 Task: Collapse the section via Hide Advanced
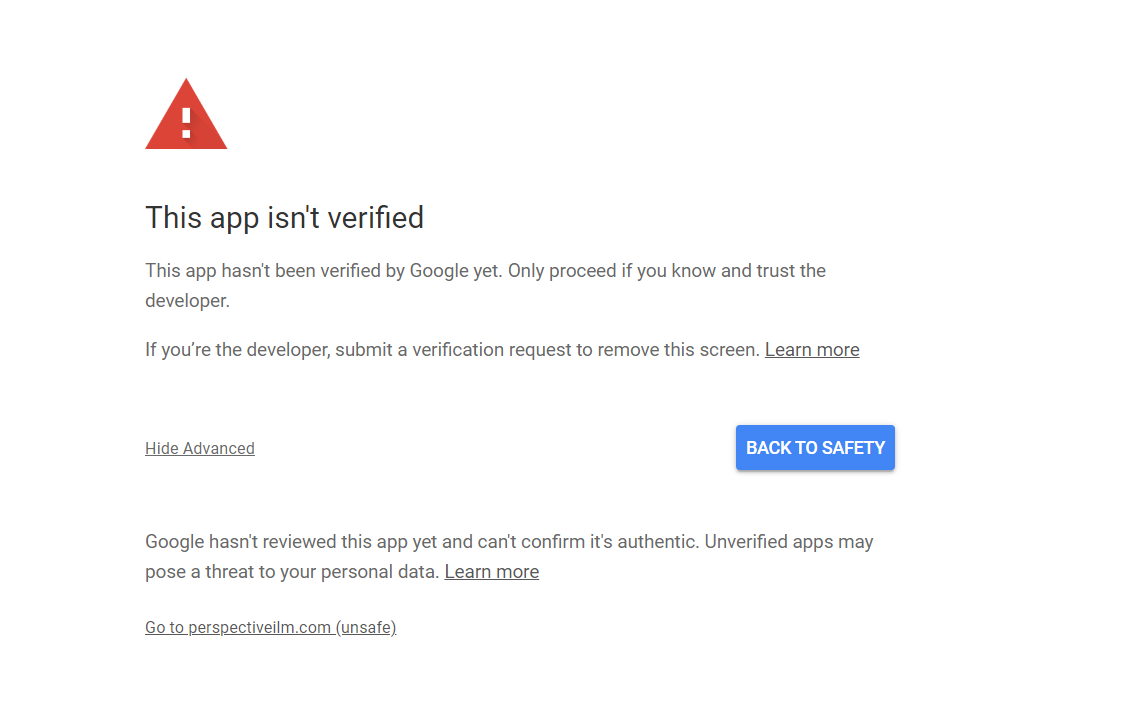tap(200, 448)
